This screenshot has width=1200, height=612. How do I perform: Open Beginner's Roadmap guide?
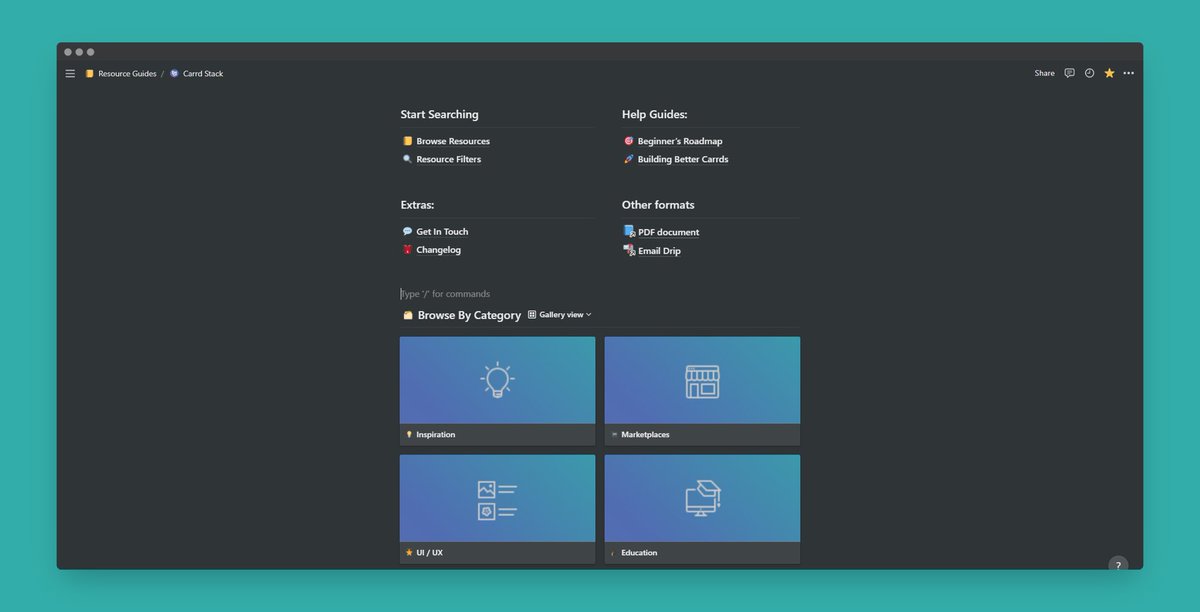(x=680, y=141)
